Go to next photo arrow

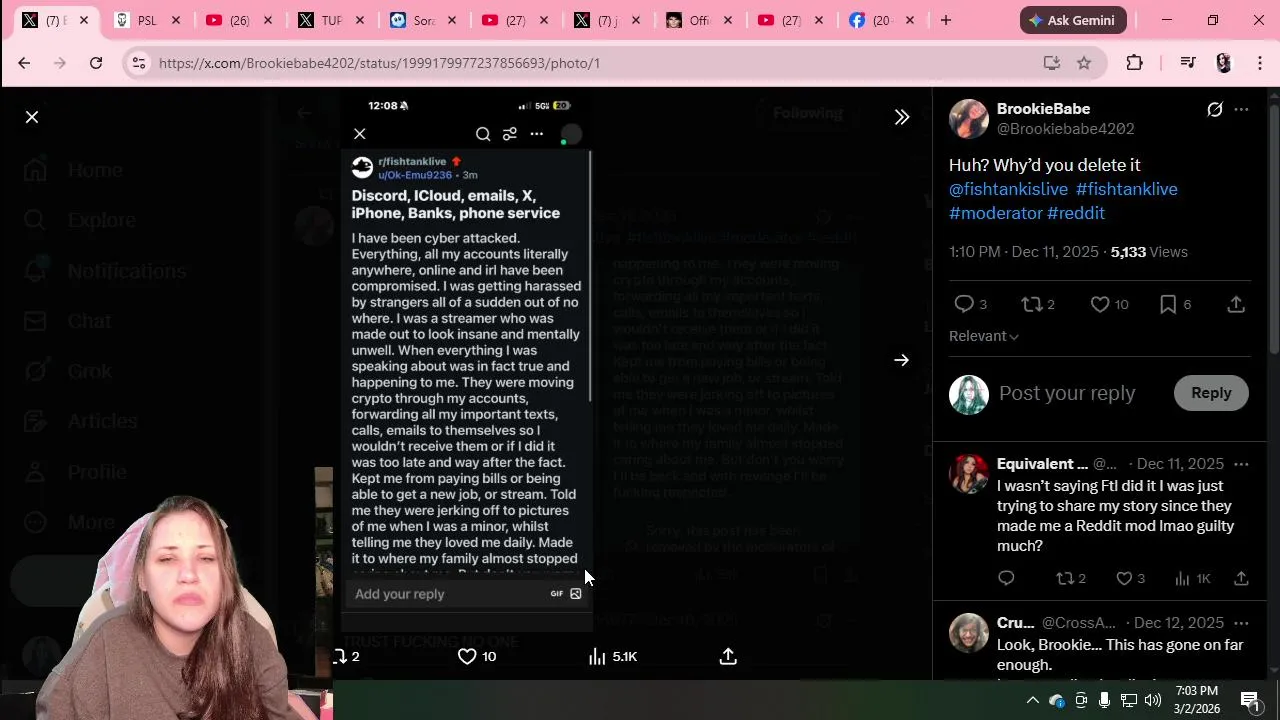click(x=901, y=360)
